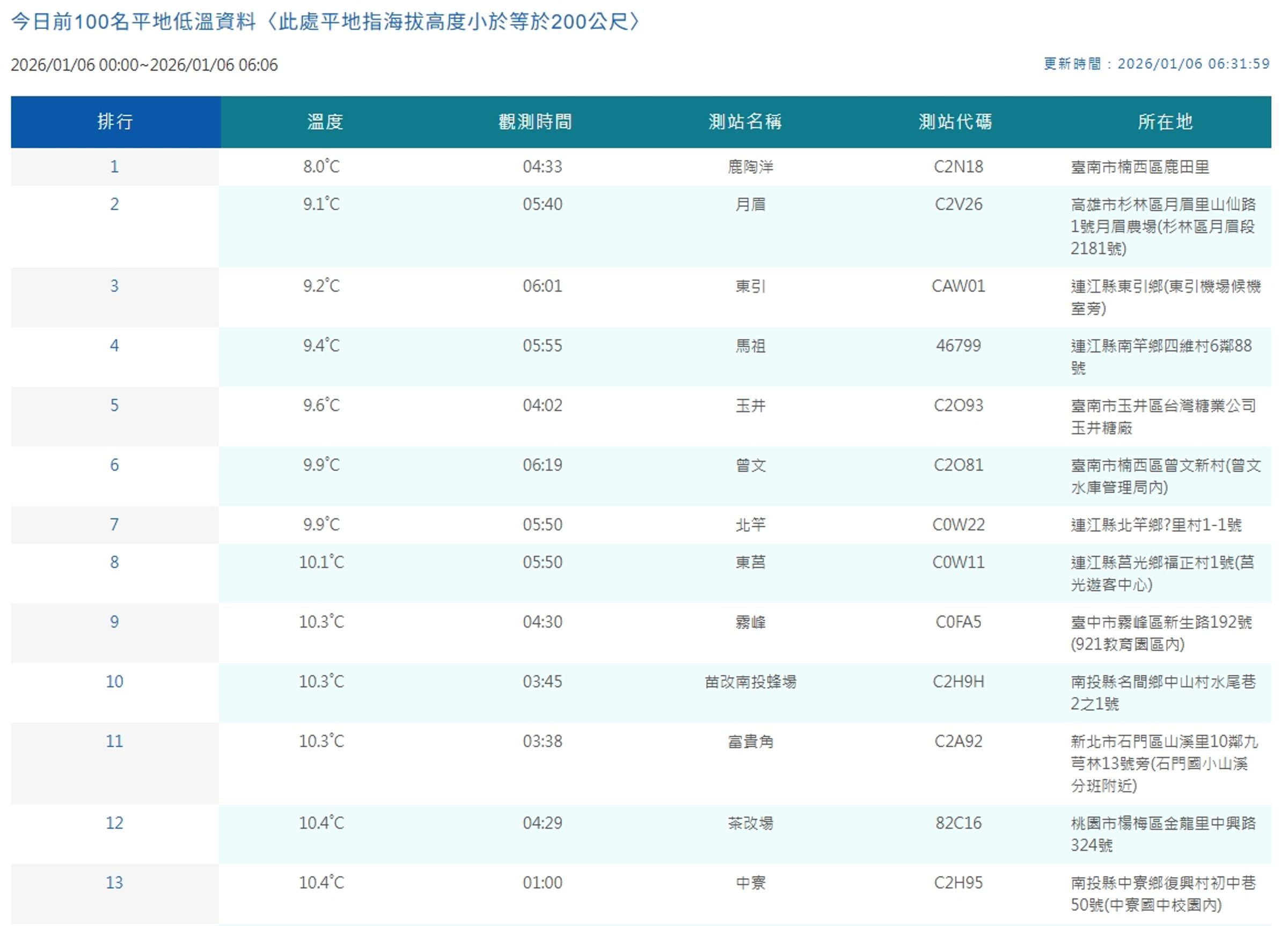Click rank number 13
Screen dimensions: 1288x926
(114, 883)
